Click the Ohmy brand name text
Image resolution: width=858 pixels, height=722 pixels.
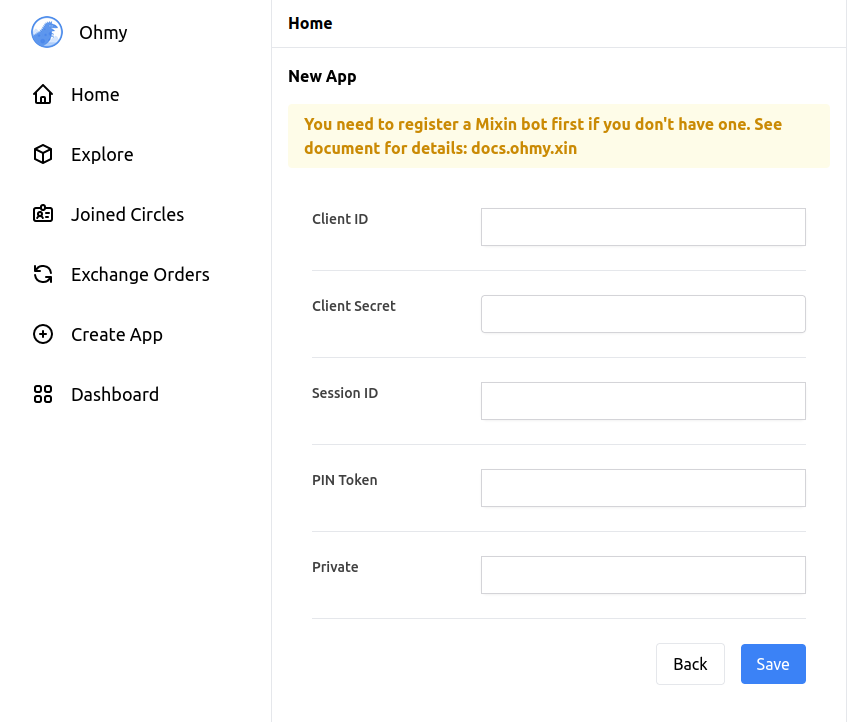pos(103,33)
